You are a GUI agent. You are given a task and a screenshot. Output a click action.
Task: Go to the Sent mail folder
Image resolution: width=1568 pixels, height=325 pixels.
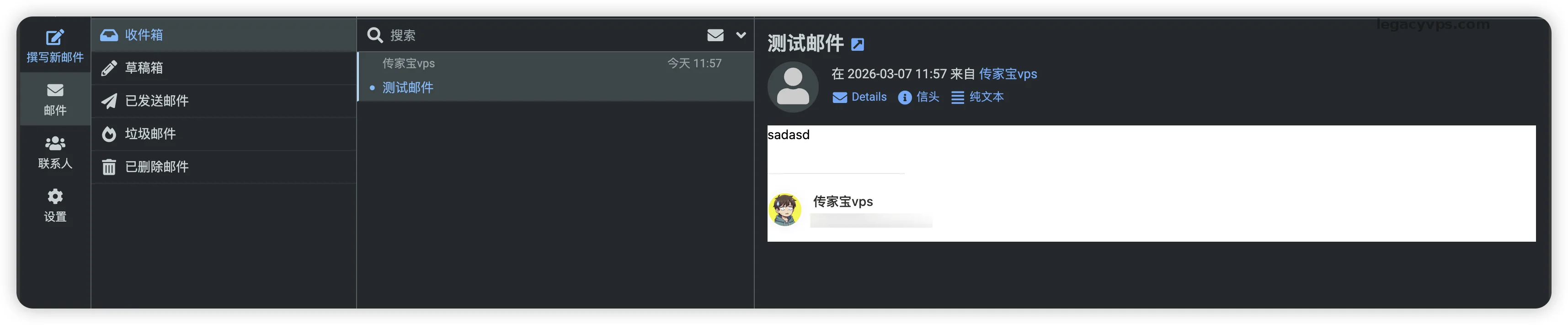156,101
